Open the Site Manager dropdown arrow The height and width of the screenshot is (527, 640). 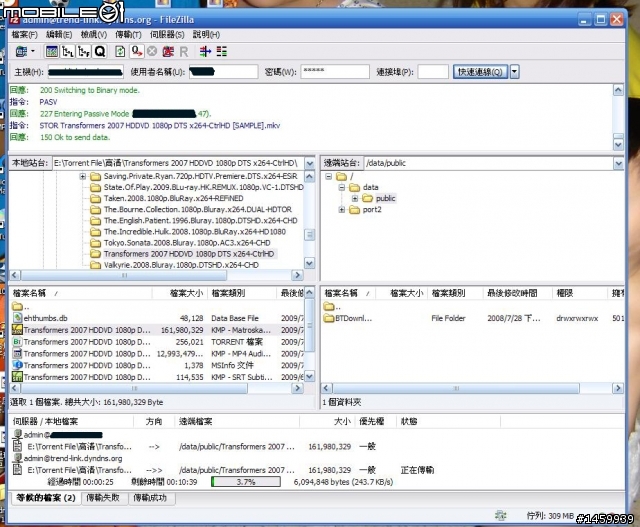coord(33,51)
